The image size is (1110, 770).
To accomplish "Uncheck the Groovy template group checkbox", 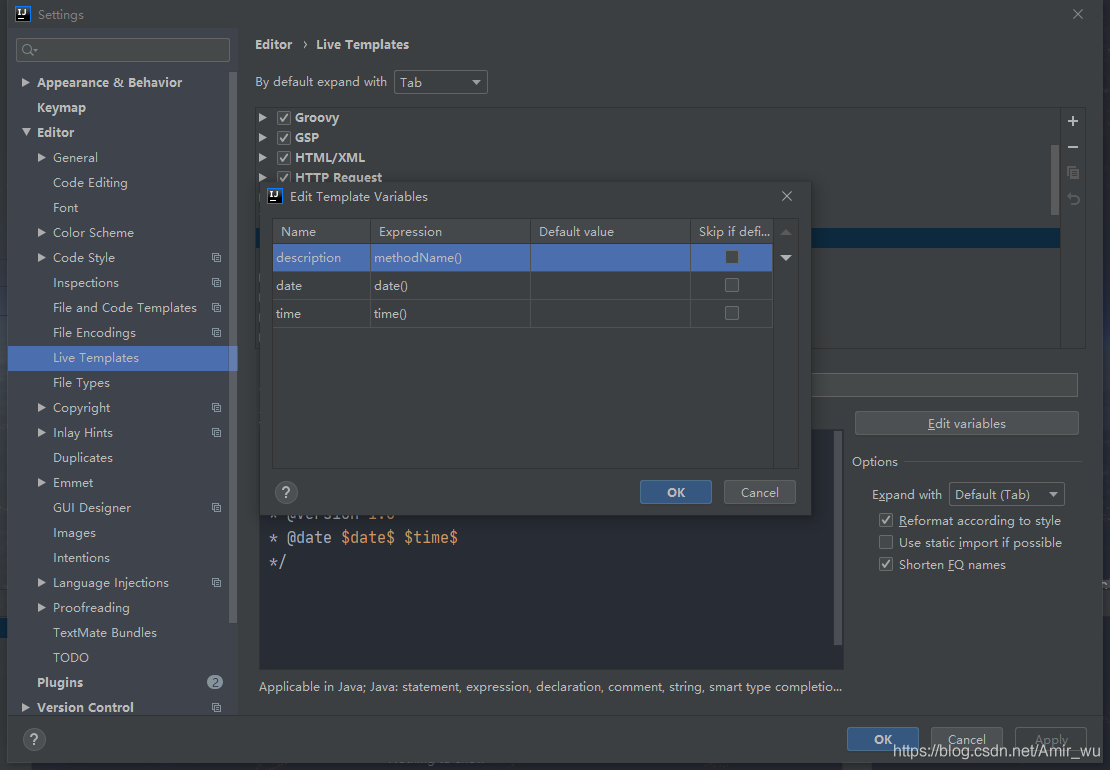I will click(x=283, y=117).
